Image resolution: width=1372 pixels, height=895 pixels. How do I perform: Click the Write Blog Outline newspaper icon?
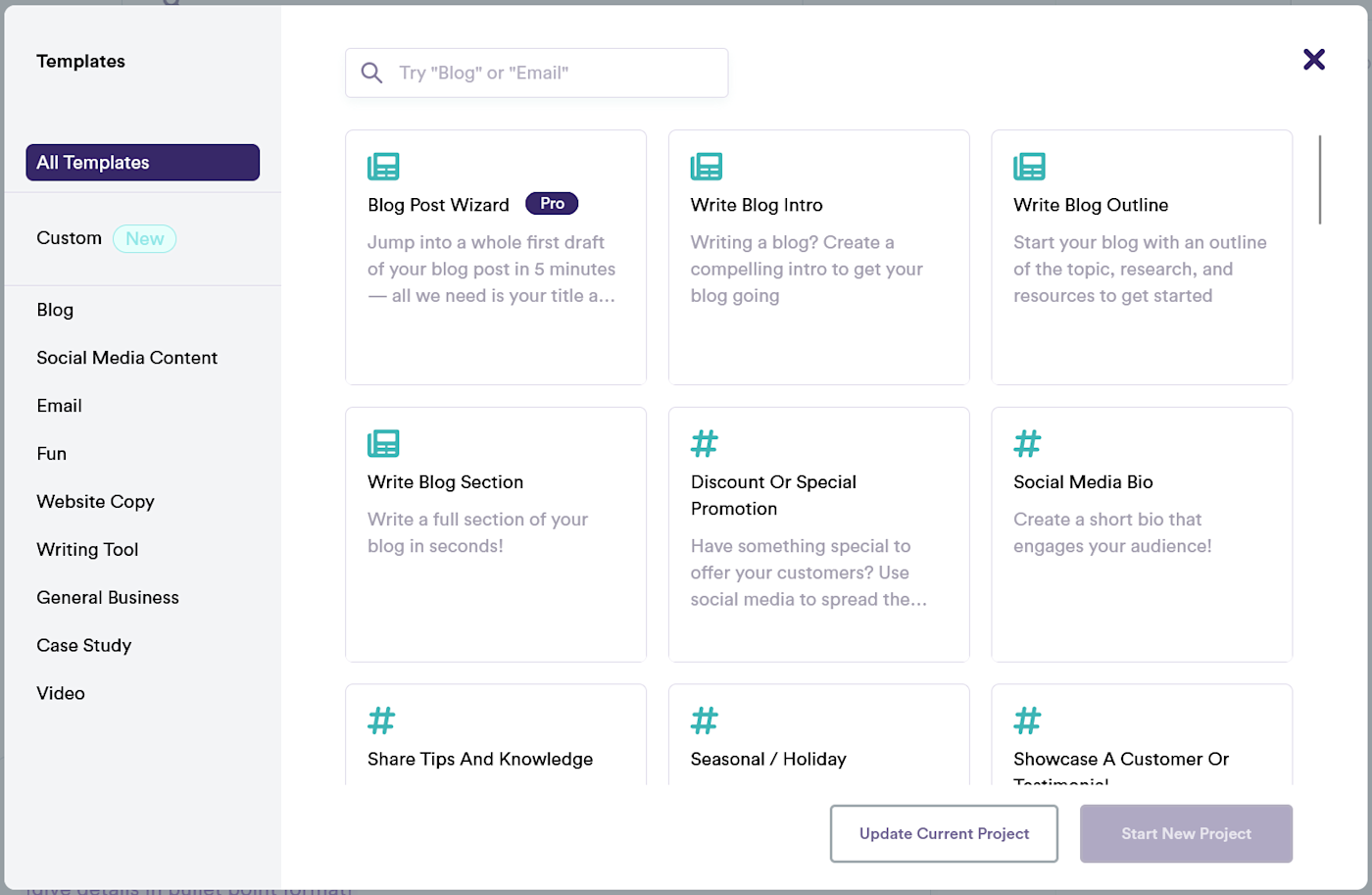[x=1029, y=167]
